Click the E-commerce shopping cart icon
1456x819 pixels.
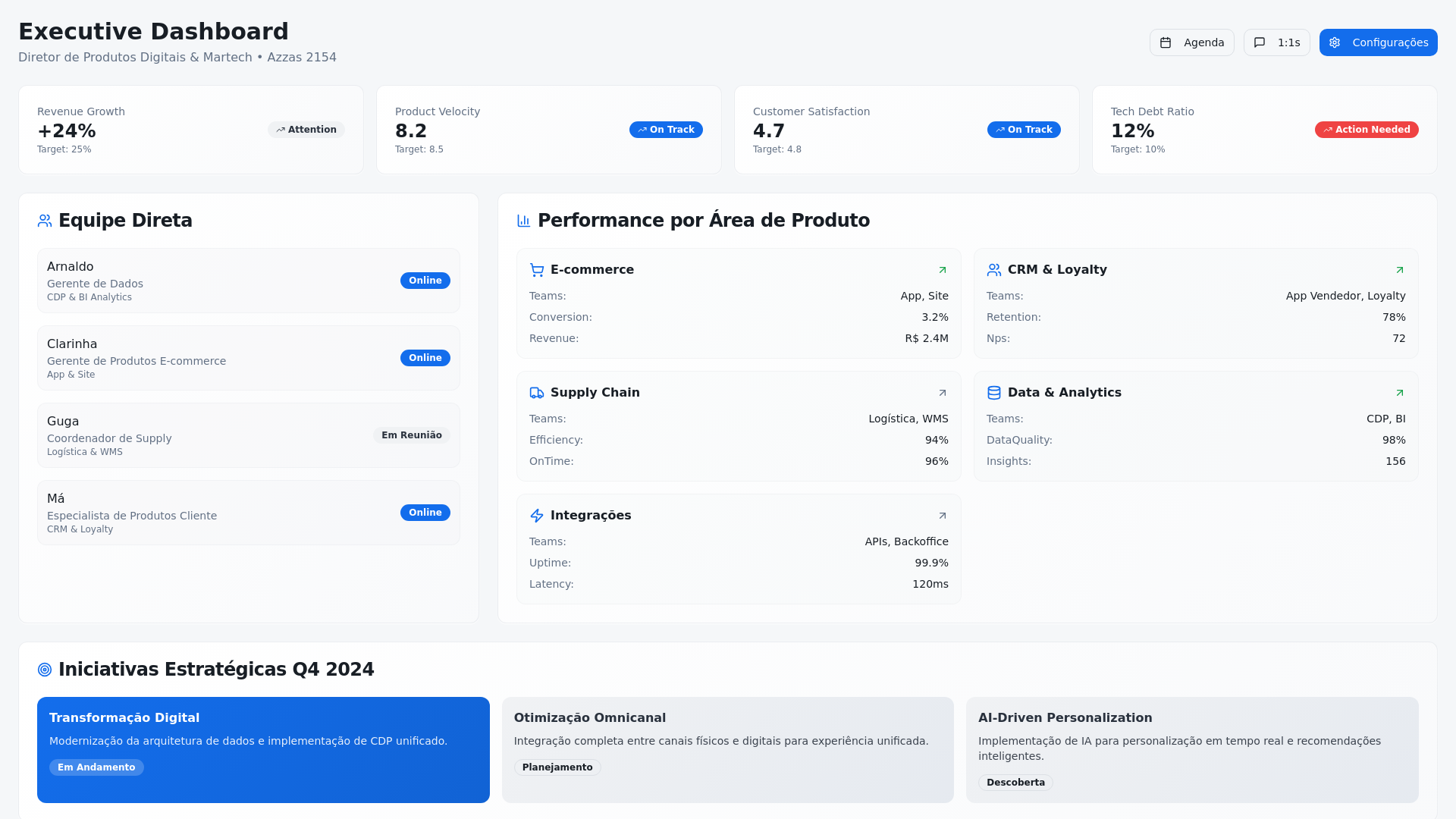tap(537, 270)
